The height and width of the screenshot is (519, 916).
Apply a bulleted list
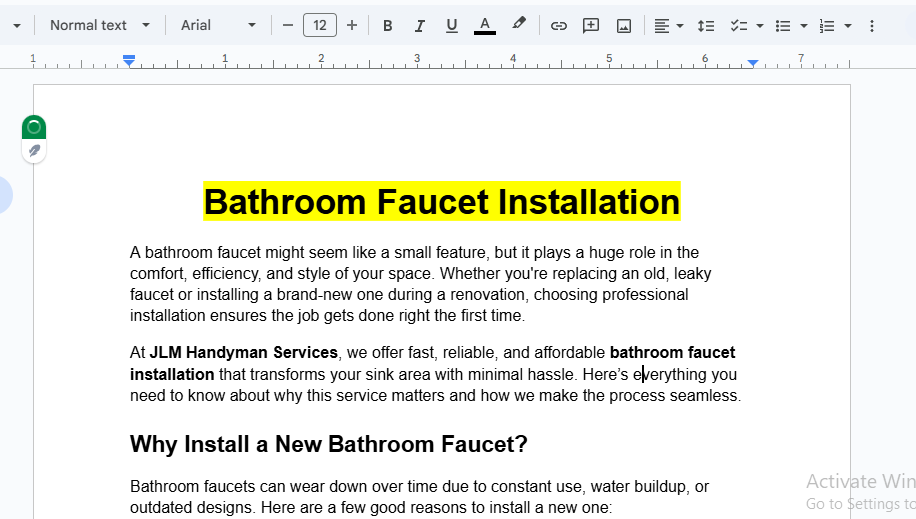[x=783, y=26]
